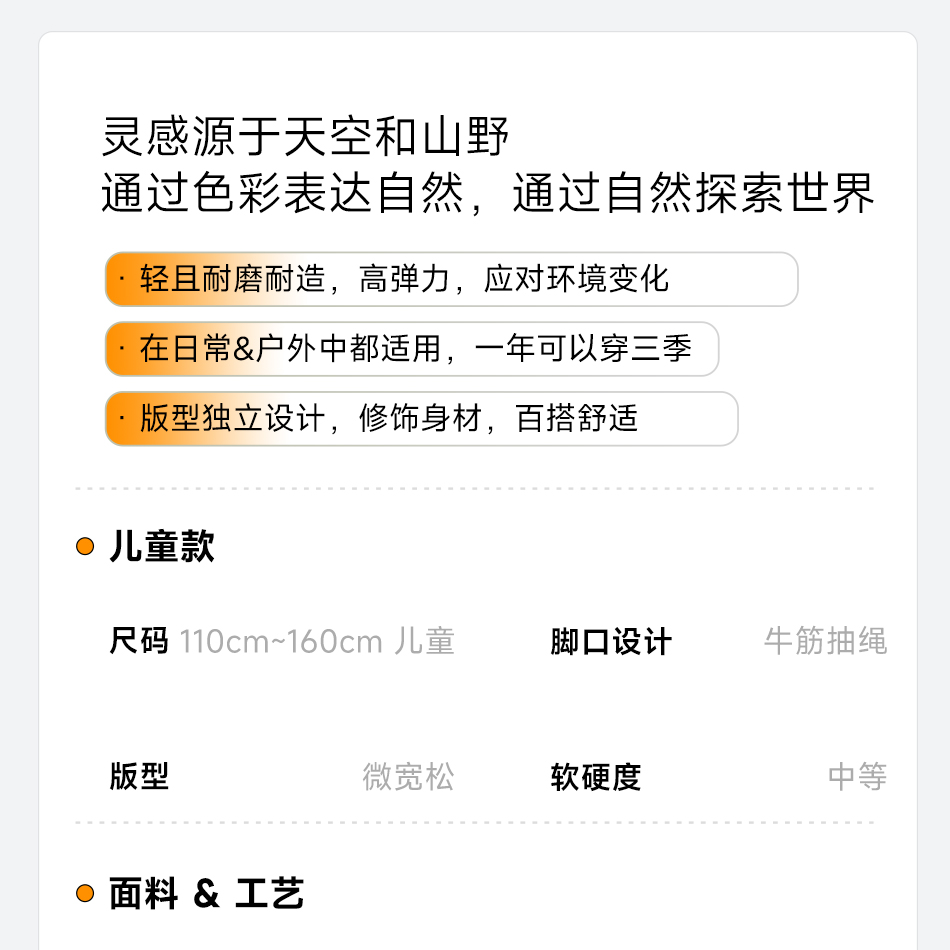Select the 轻且耐磨耐造 feature tag
The image size is (950, 950).
point(450,279)
